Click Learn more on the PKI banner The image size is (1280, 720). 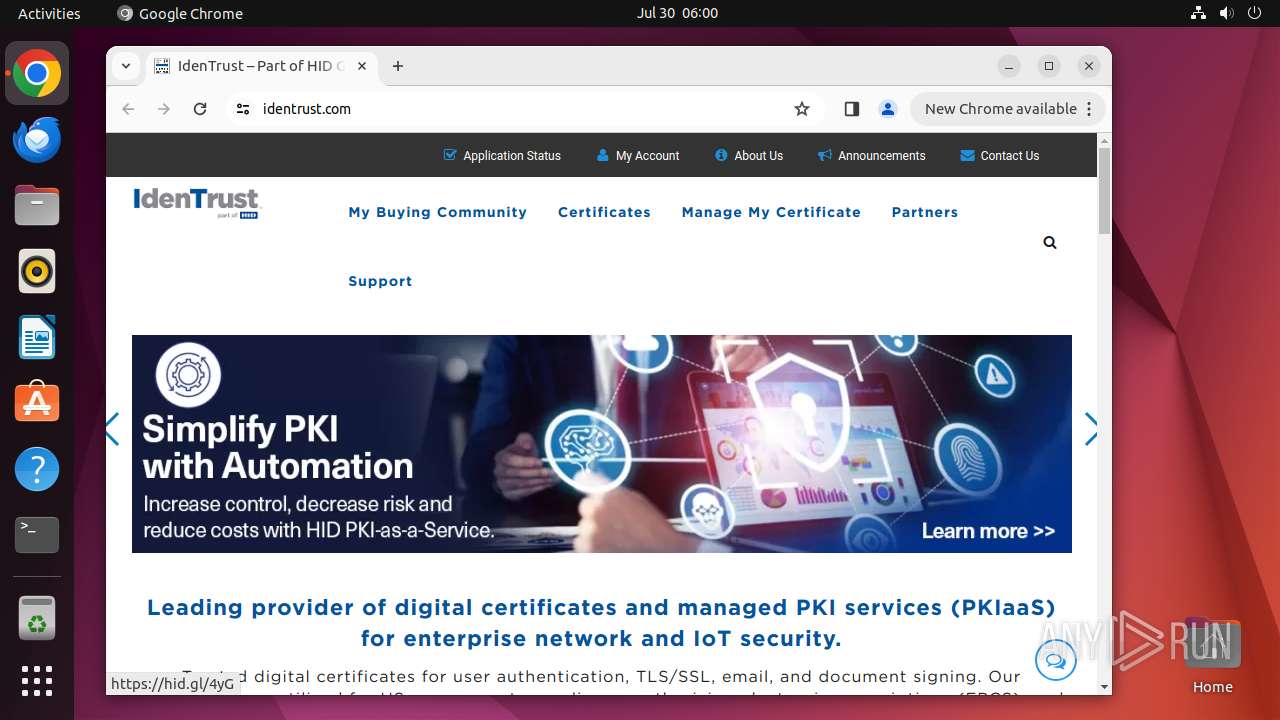click(988, 531)
